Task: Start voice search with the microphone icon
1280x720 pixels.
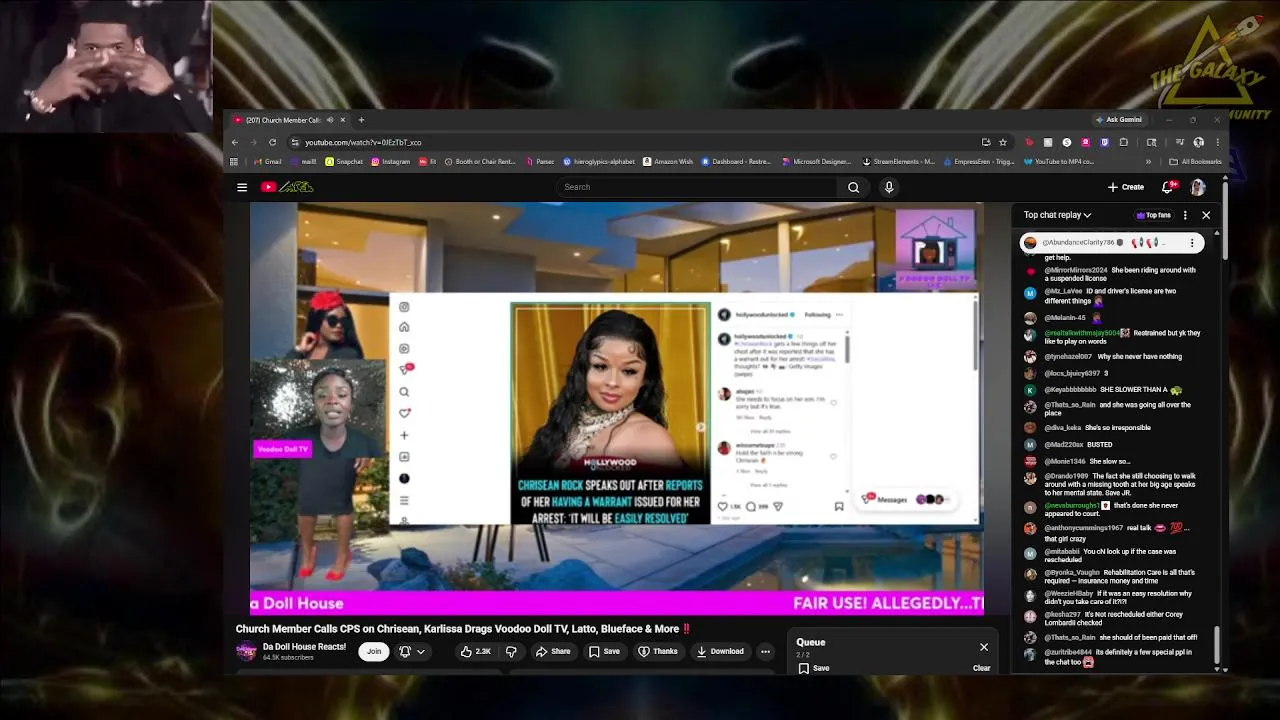Action: [x=888, y=187]
